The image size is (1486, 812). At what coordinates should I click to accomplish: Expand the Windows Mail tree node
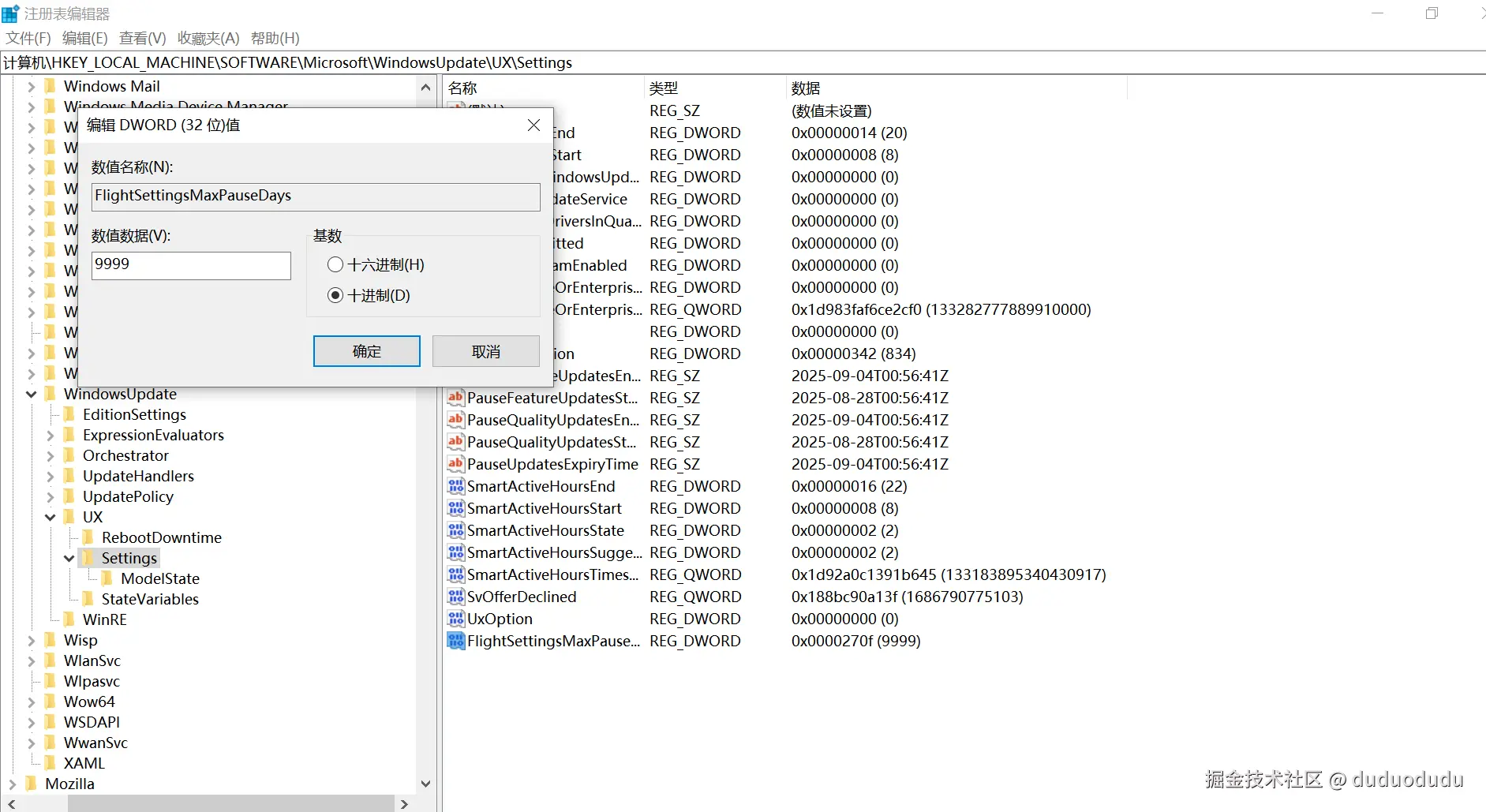pos(32,86)
